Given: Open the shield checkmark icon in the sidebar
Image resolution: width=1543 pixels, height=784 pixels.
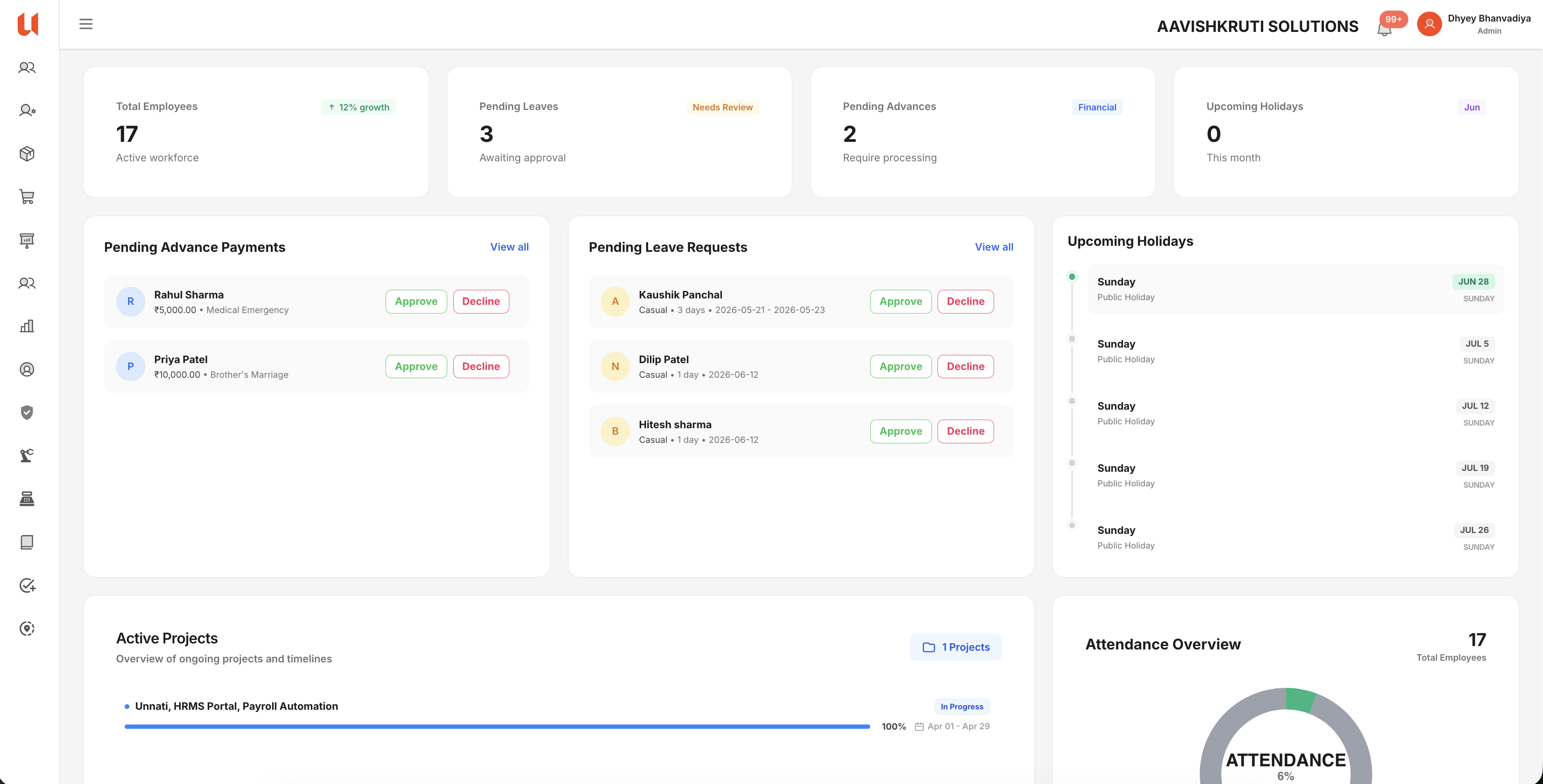Looking at the screenshot, I should click(27, 413).
